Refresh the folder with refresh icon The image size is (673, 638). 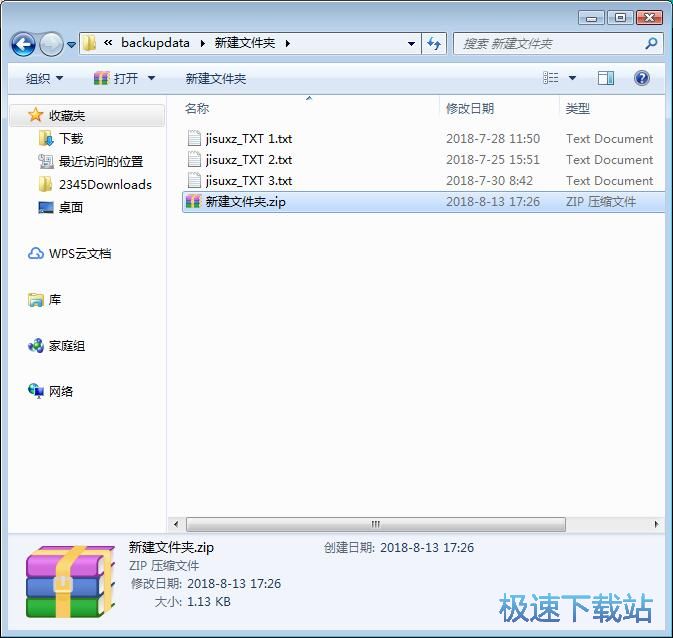click(434, 43)
